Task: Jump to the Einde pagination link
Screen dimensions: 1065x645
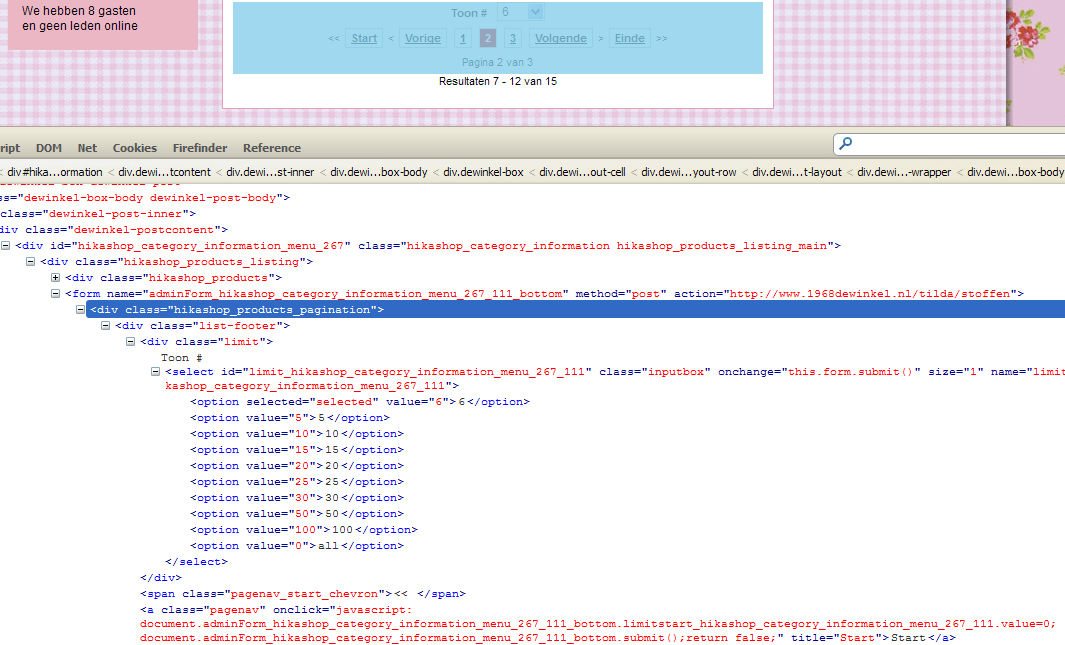Action: coord(630,38)
